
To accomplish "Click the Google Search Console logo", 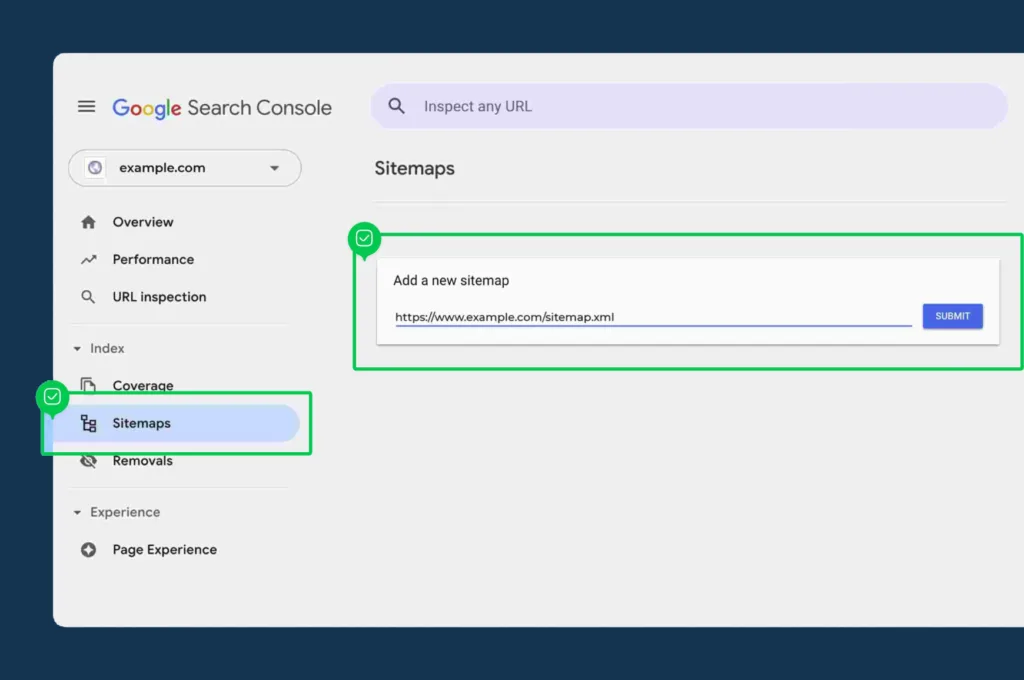I will pos(221,108).
